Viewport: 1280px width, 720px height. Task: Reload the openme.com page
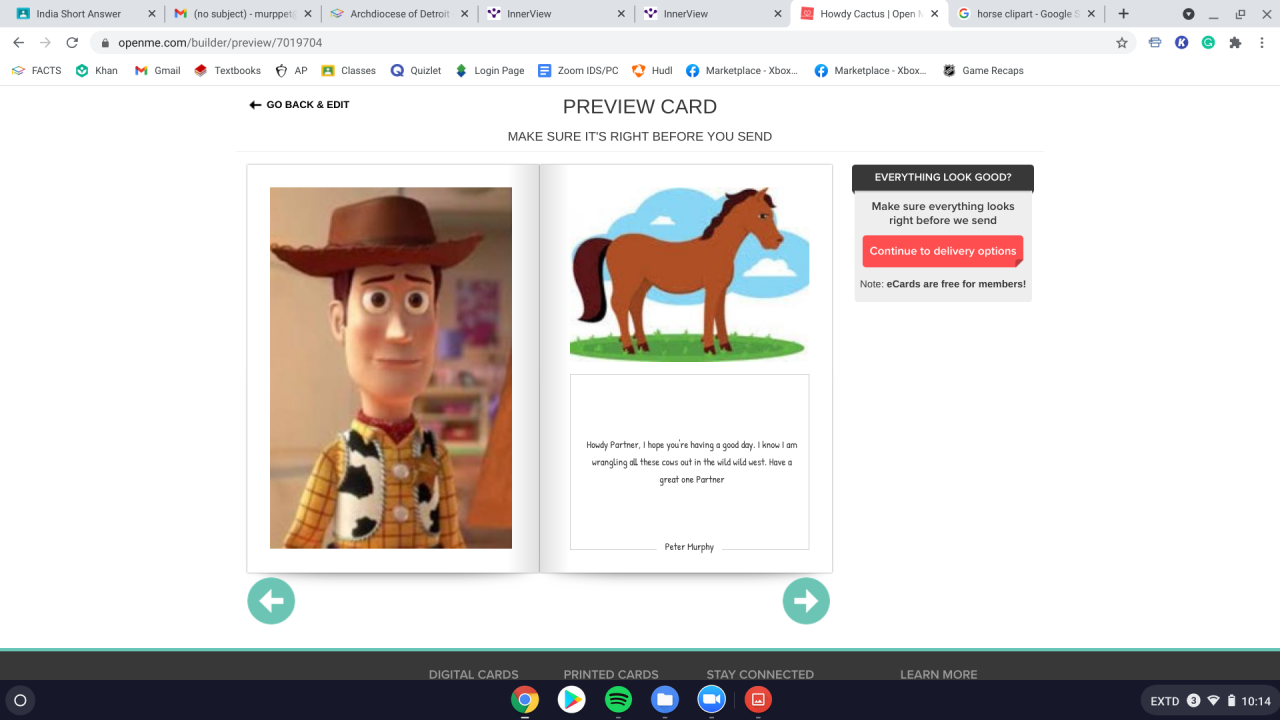point(72,43)
